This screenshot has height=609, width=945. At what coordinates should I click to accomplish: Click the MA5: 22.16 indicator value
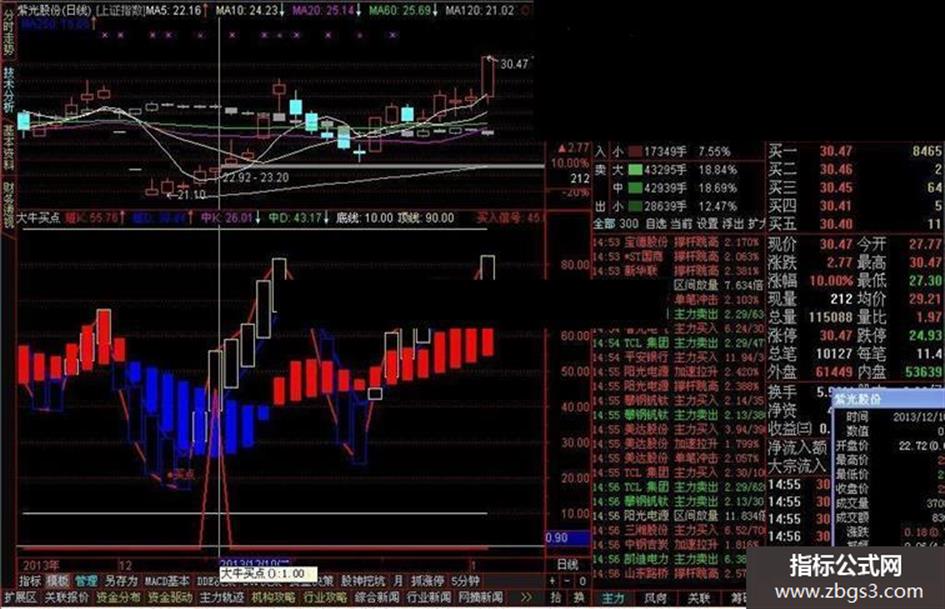tap(176, 10)
